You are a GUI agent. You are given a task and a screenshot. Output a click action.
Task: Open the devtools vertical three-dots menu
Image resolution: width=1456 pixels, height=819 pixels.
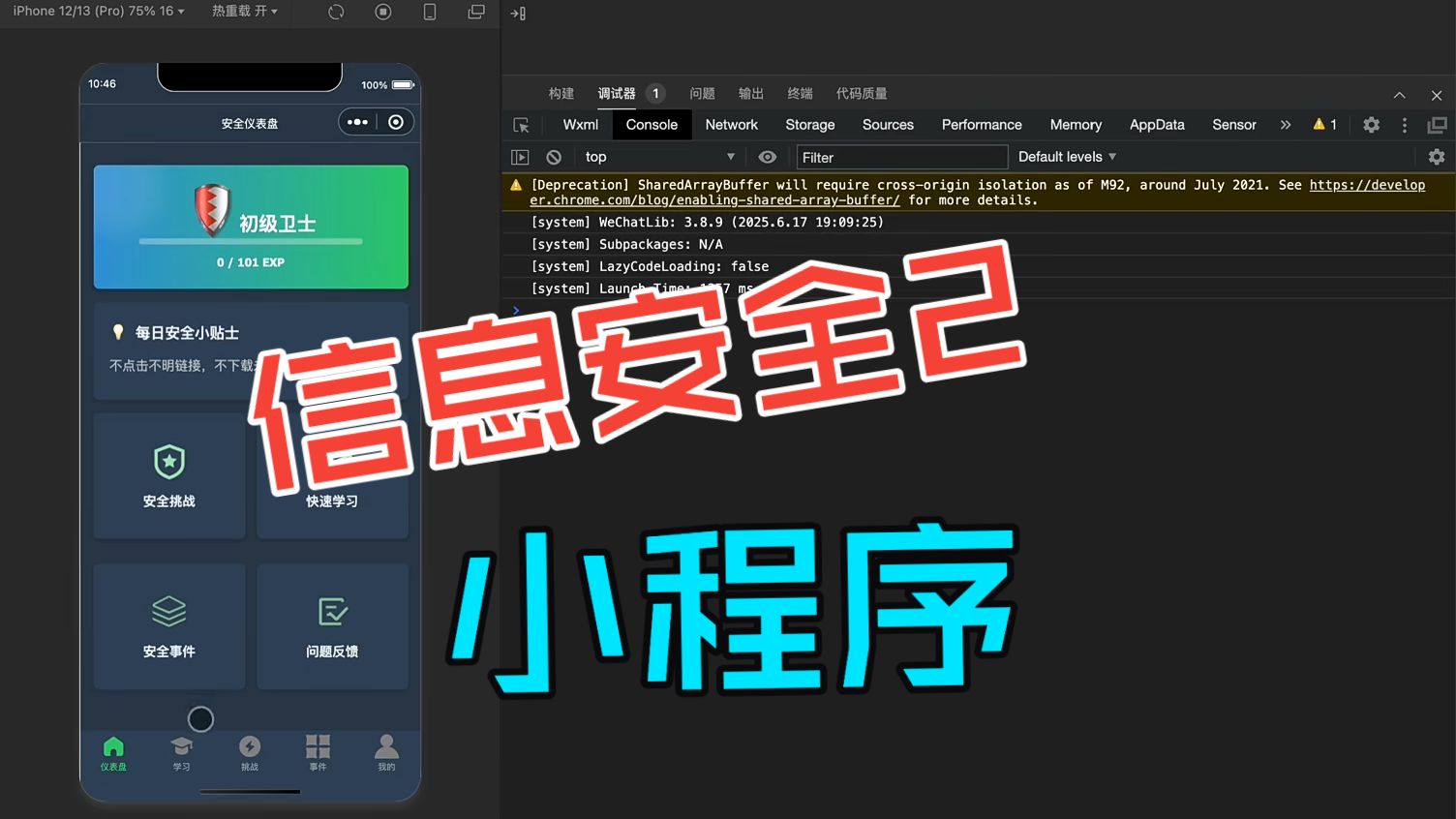click(1405, 125)
